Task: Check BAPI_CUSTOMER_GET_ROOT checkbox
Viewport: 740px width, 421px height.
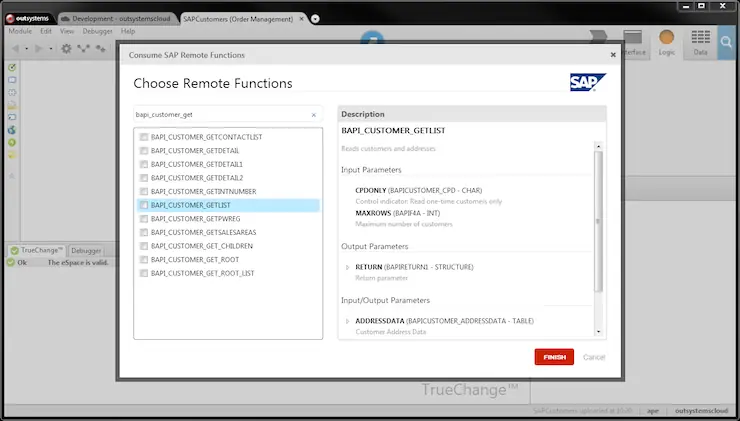Action: (x=144, y=260)
